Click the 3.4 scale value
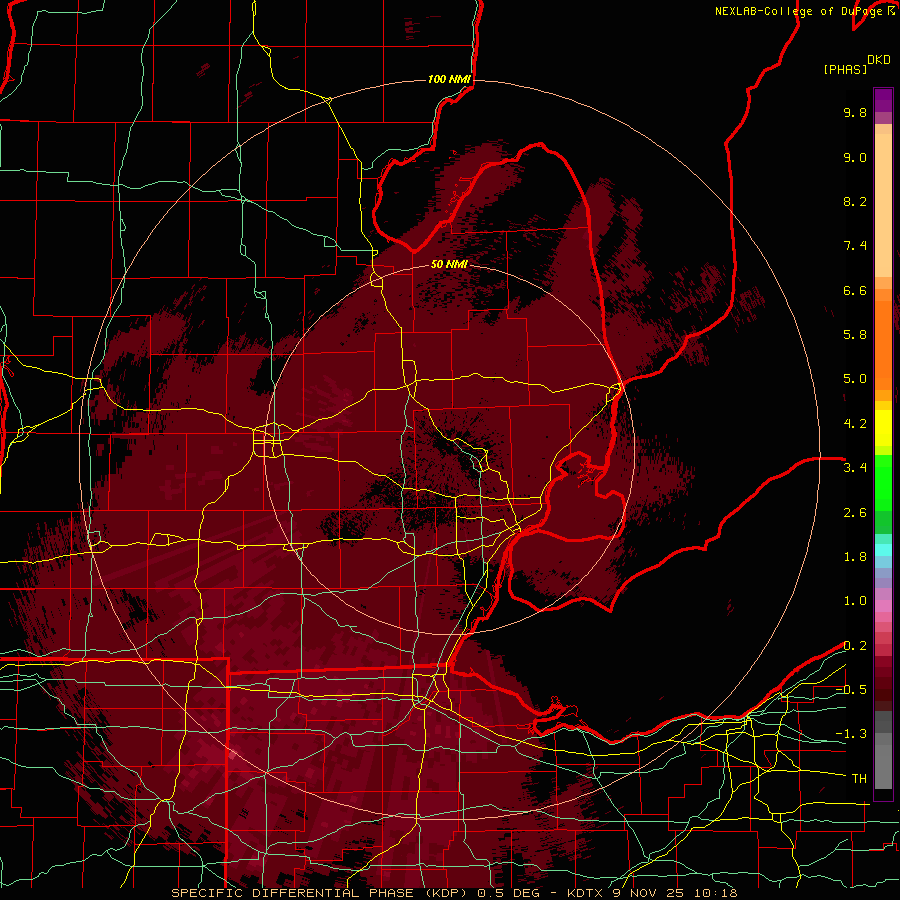This screenshot has height=900, width=900. pyautogui.click(x=855, y=468)
